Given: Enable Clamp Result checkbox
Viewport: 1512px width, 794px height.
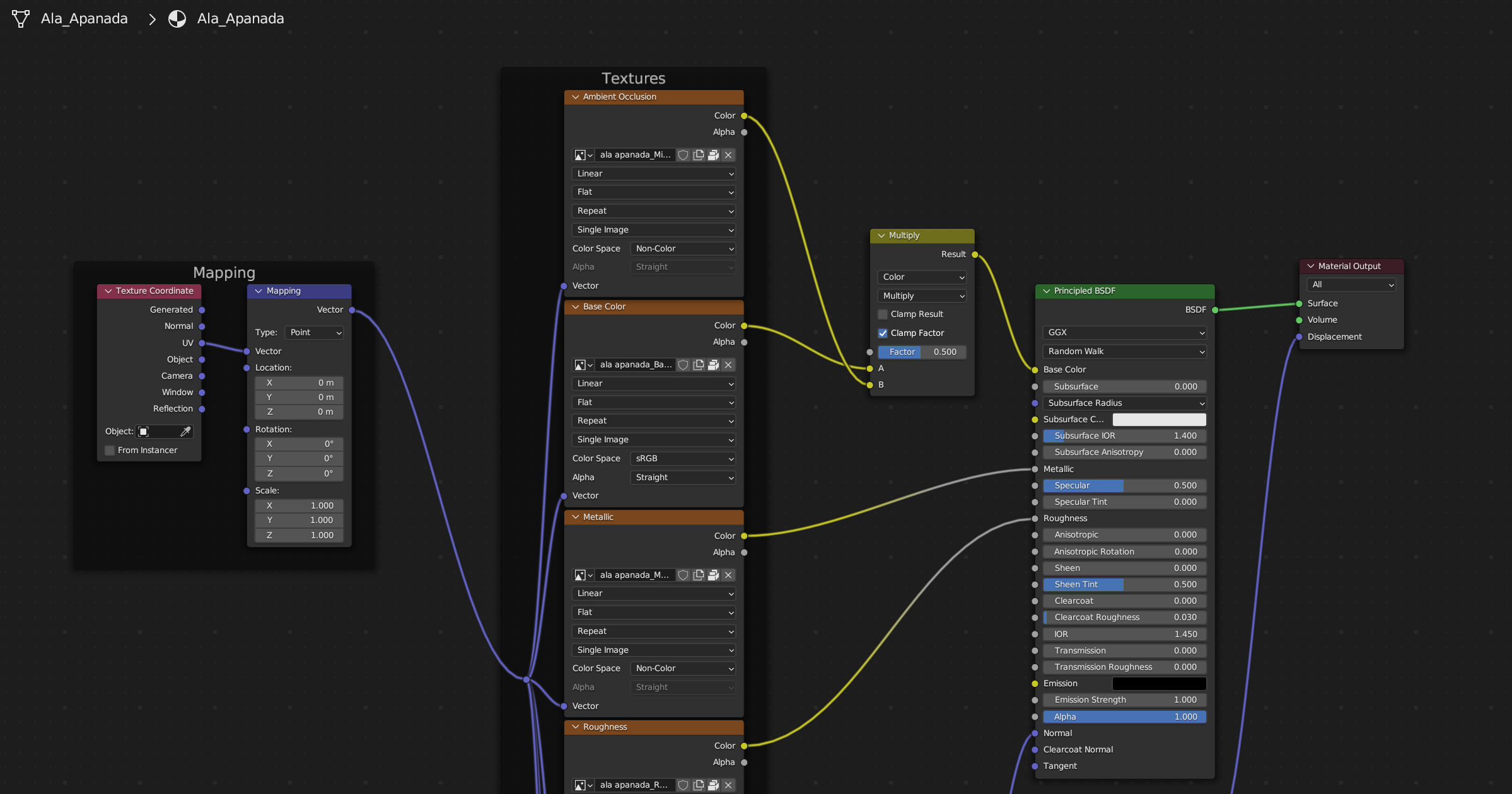Looking at the screenshot, I should click(883, 314).
